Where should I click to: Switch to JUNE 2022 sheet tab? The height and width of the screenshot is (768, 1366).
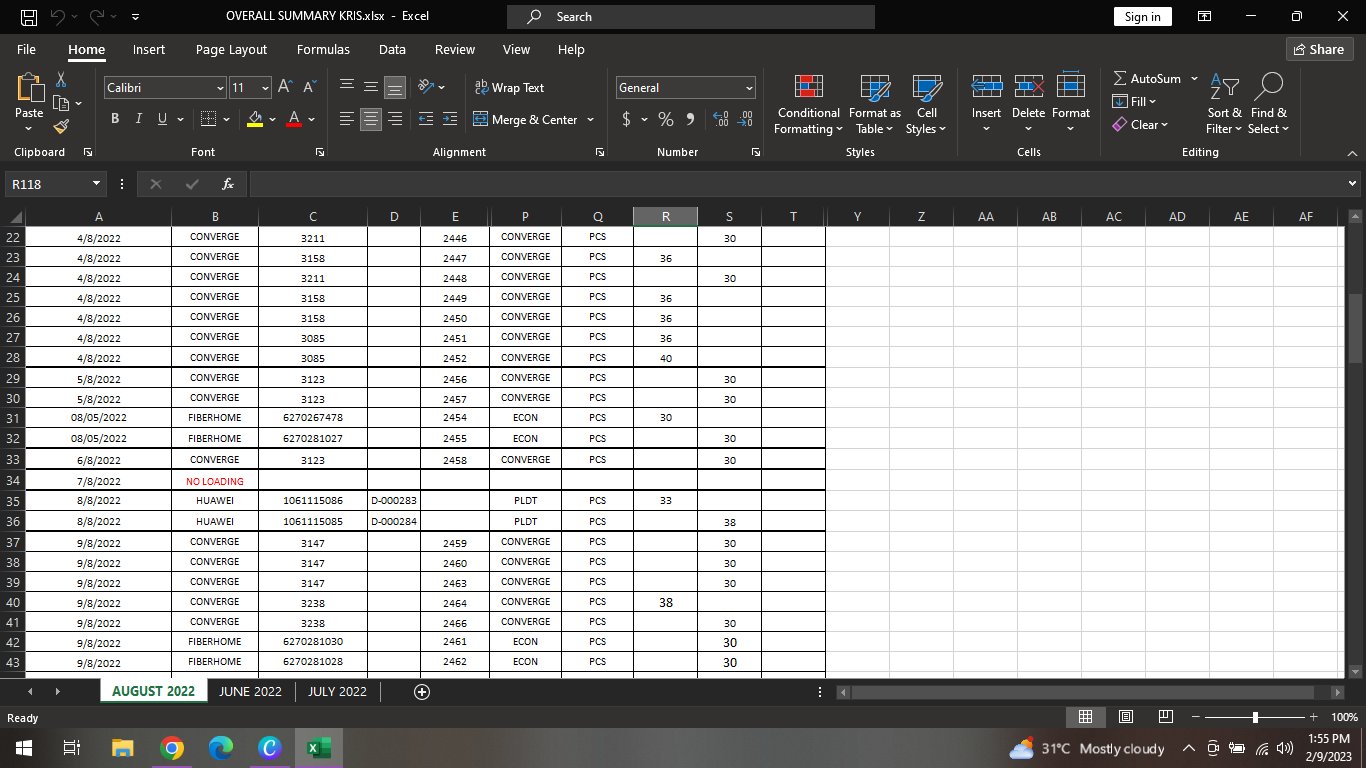(x=250, y=692)
